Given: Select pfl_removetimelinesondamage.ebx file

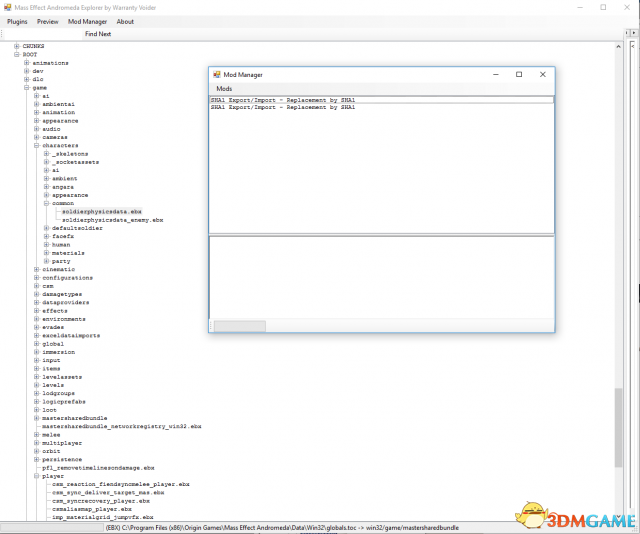Looking at the screenshot, I should pos(98,468).
